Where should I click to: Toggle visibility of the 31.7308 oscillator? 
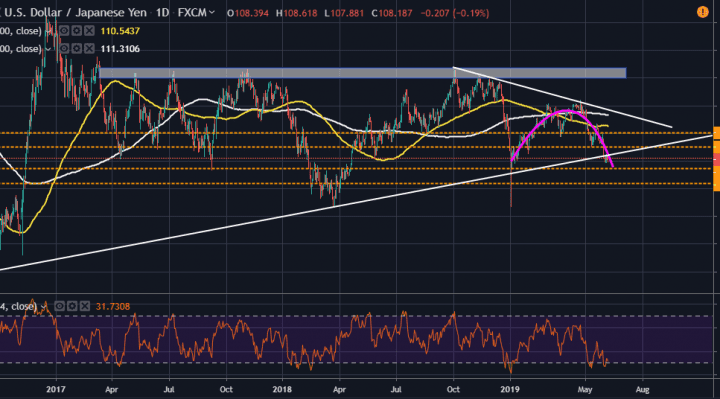coord(59,306)
